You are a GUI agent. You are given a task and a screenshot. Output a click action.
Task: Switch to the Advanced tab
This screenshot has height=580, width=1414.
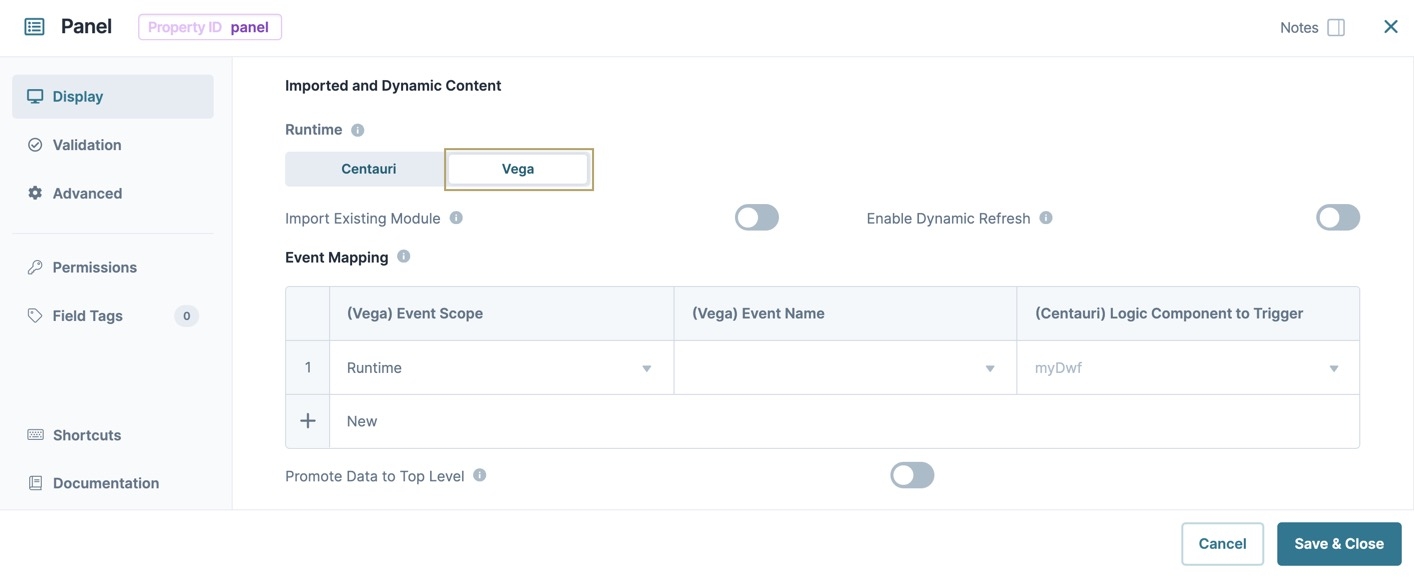[x=113, y=193]
